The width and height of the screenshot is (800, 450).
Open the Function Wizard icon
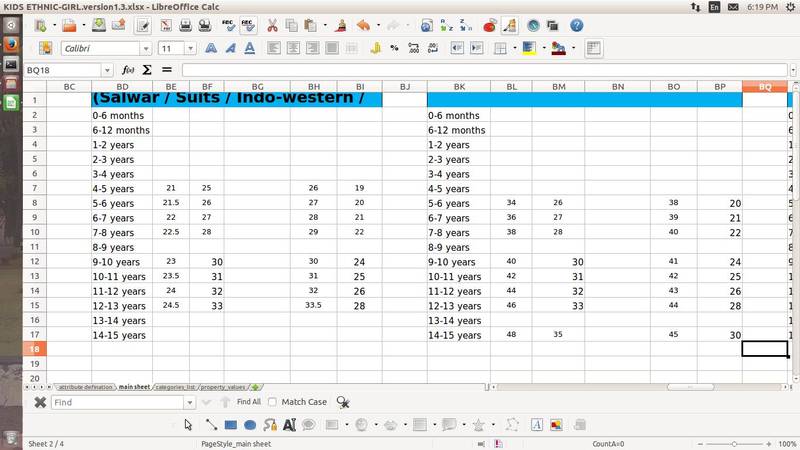[128, 70]
